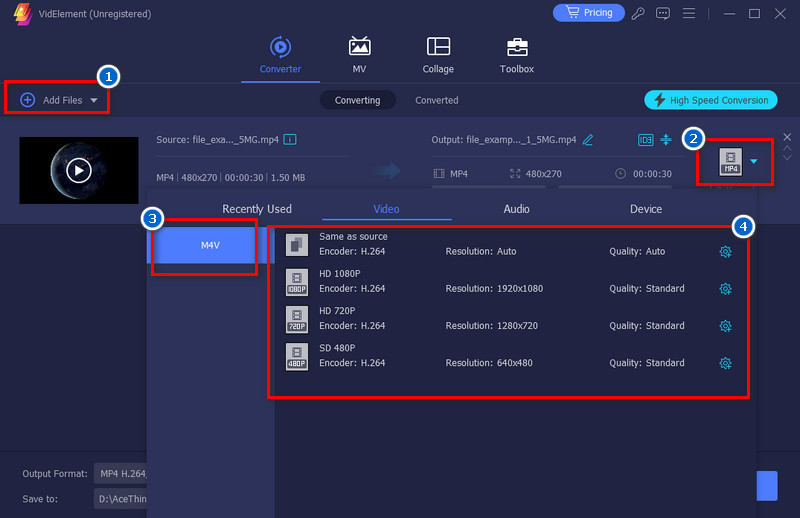
Task: Click the 720P preset icon
Action: click(296, 319)
